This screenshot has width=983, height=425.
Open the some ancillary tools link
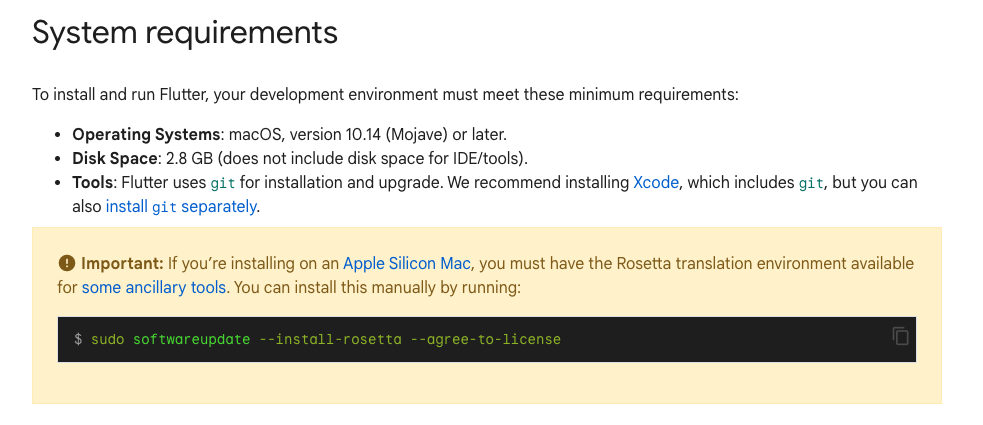[154, 288]
